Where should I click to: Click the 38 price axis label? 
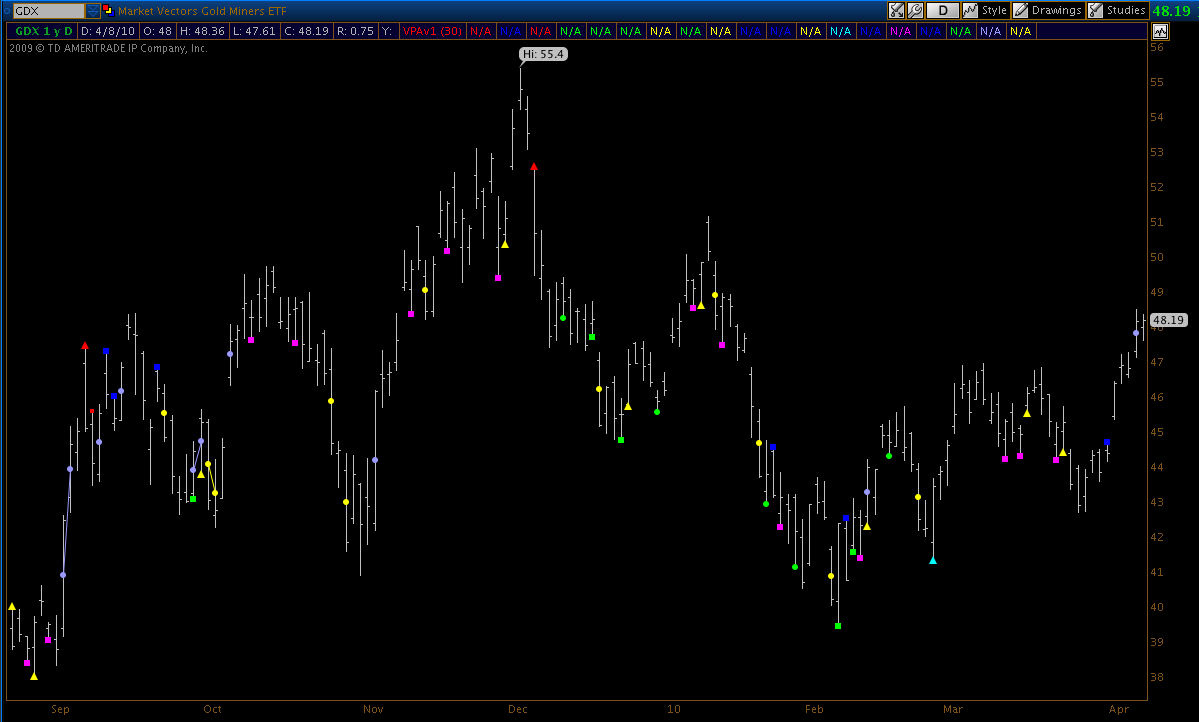coord(1157,677)
